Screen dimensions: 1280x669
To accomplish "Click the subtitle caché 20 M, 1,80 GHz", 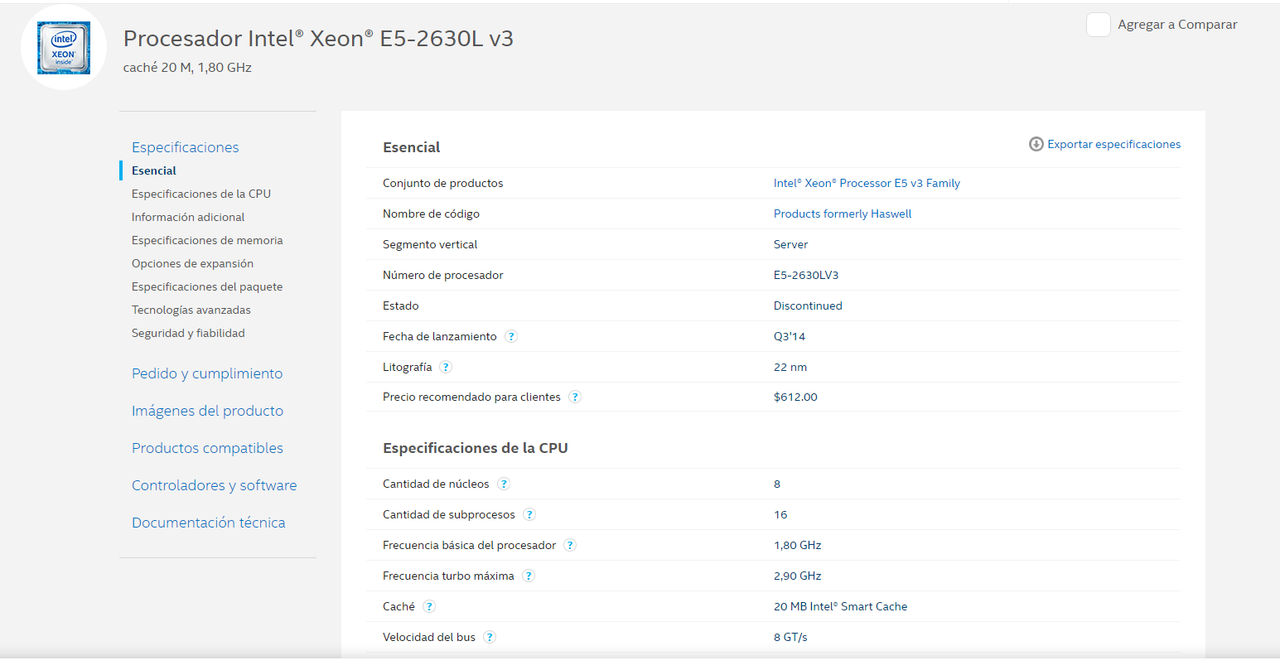I will coord(187,68).
